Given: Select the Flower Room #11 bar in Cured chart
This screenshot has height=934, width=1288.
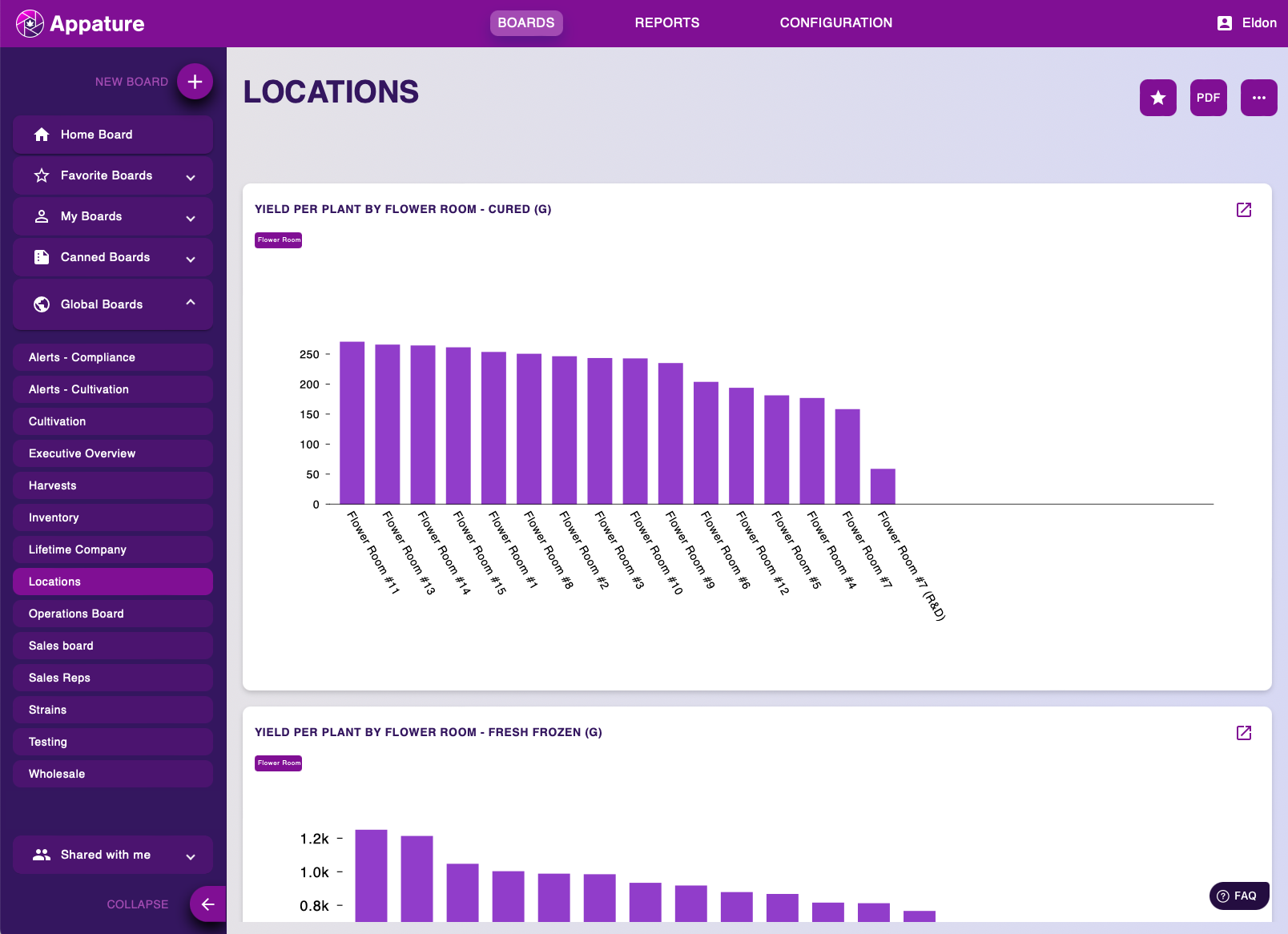Looking at the screenshot, I should tap(352, 423).
